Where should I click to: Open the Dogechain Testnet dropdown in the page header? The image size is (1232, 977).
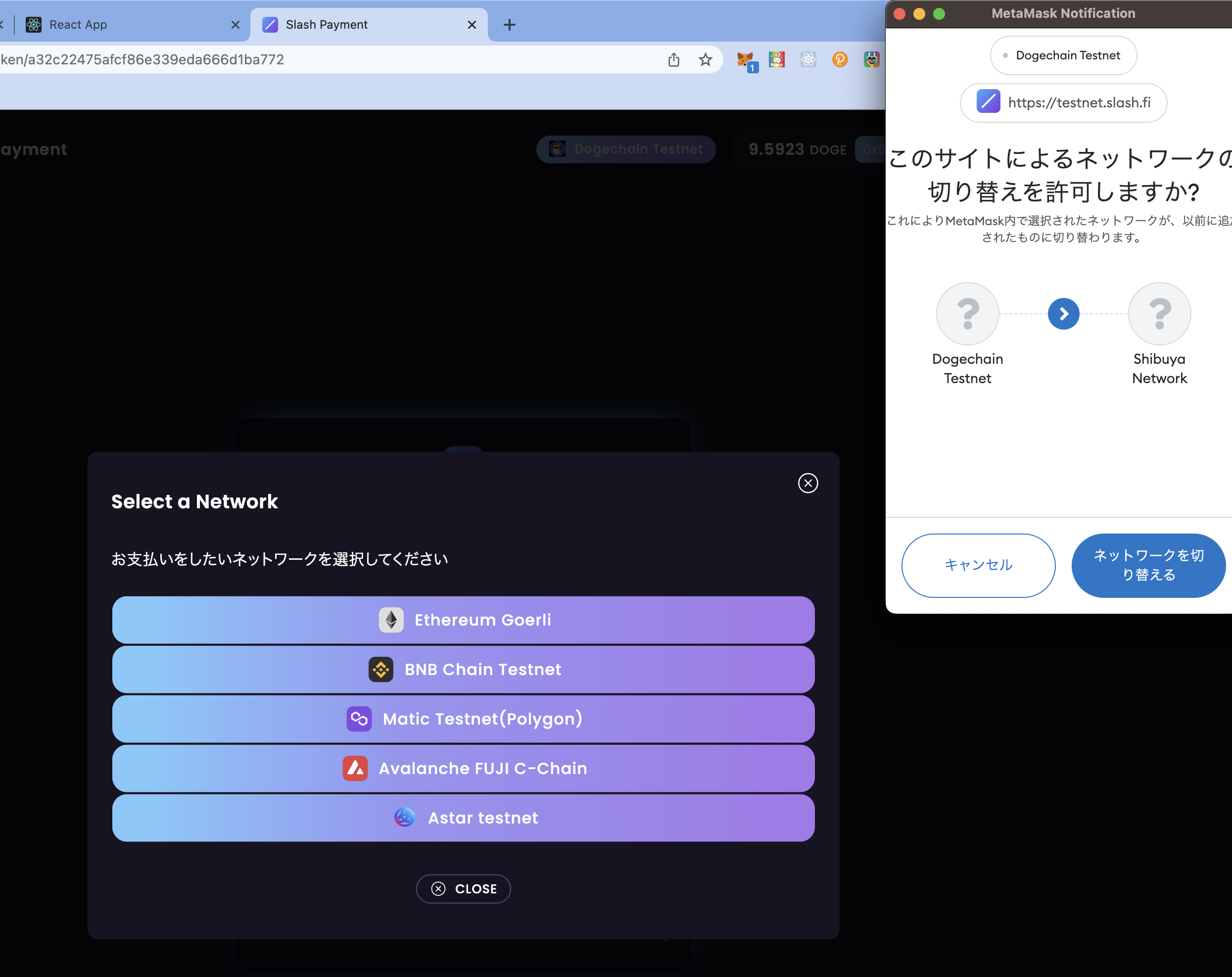tap(626, 149)
